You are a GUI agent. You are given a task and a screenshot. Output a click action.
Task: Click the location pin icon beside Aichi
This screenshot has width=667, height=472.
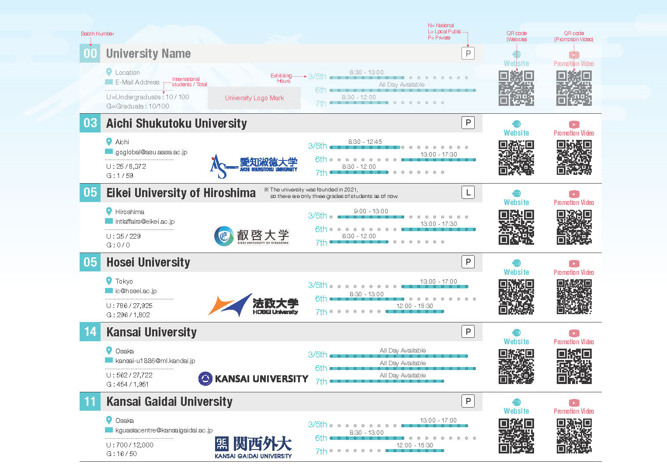[109, 142]
